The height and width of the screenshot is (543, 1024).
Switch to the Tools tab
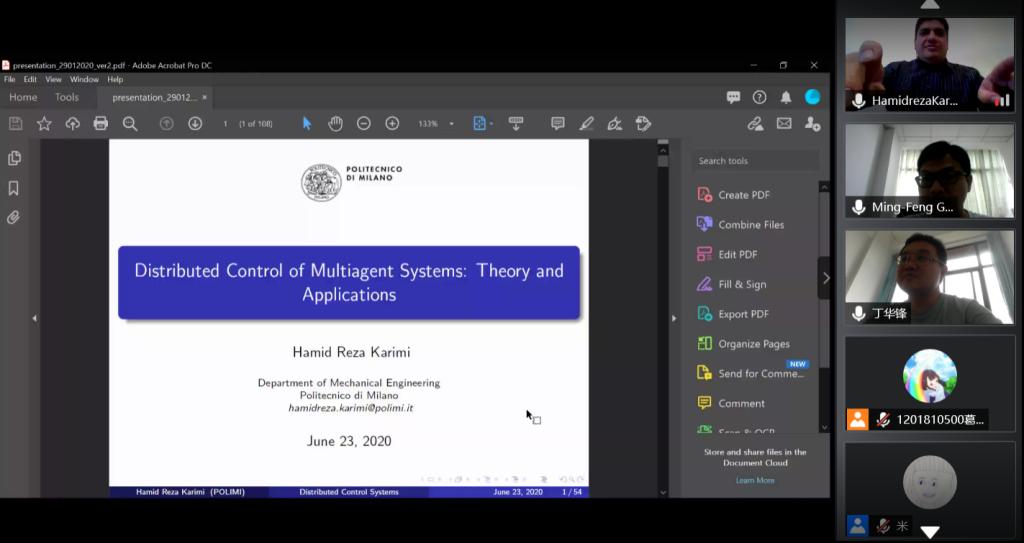67,97
